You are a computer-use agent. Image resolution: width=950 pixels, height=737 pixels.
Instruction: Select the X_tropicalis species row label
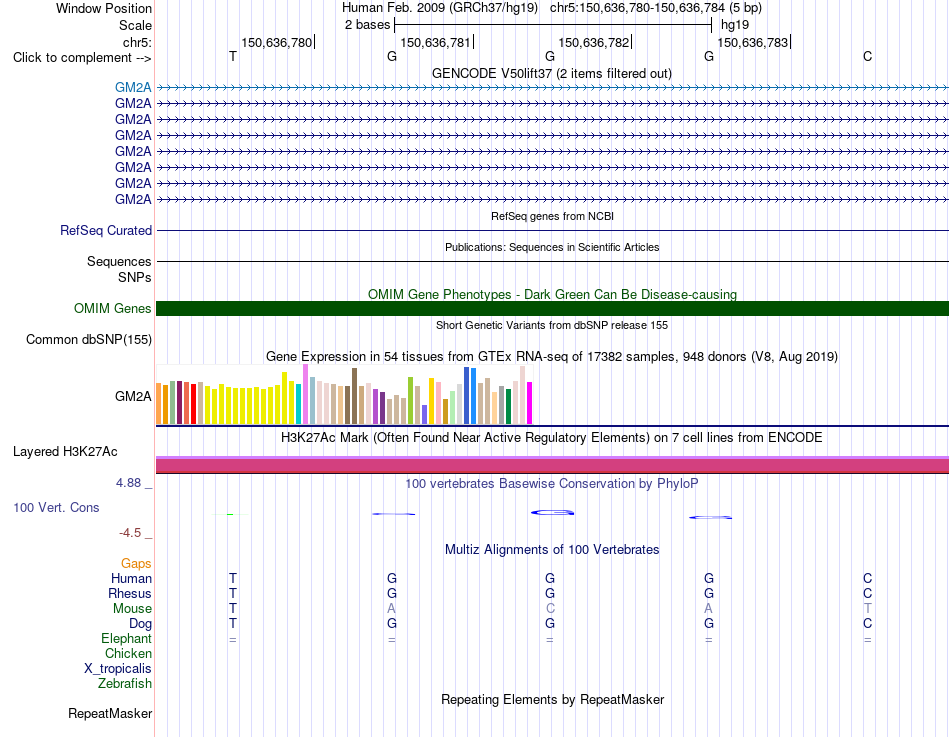point(118,669)
